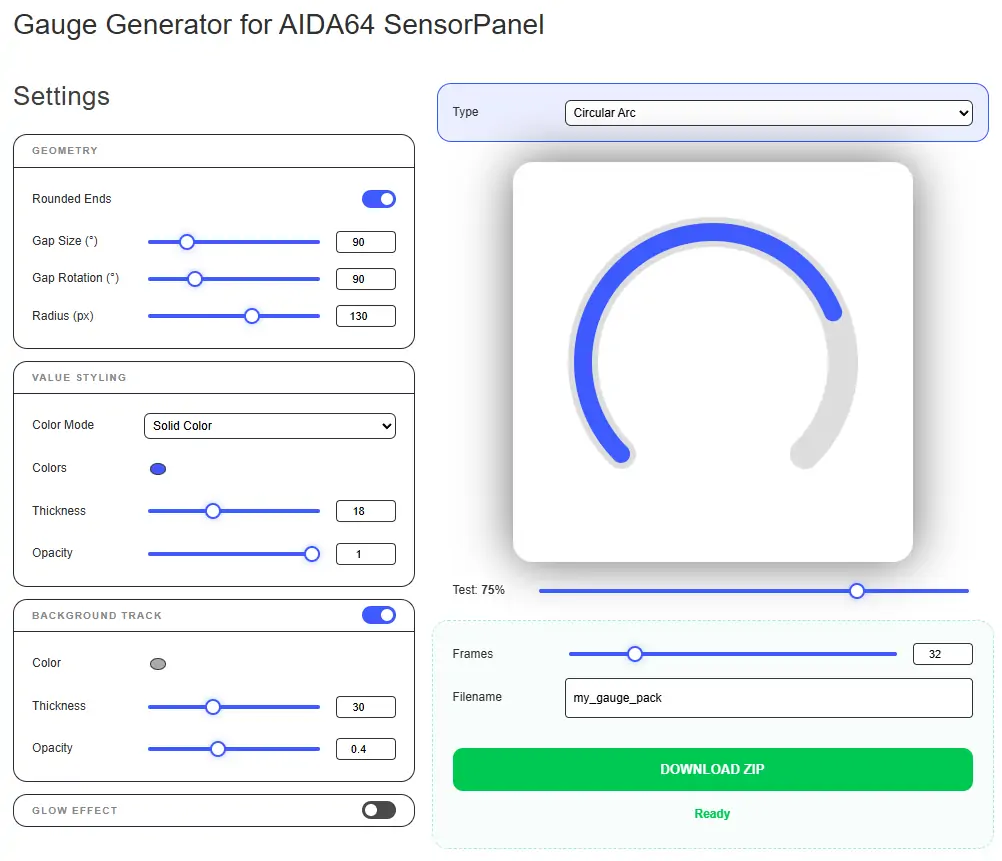This screenshot has width=1002, height=861.
Task: Click the blue value color swatch
Action: [x=158, y=469]
